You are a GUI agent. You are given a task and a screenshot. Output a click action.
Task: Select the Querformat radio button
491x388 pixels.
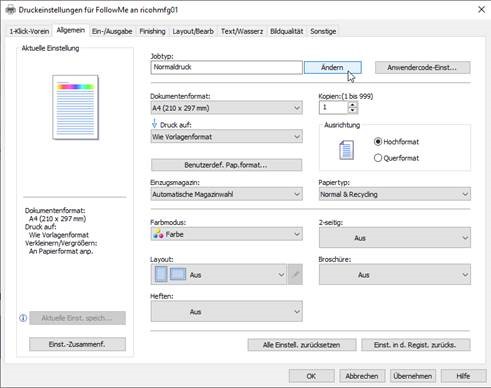point(378,158)
